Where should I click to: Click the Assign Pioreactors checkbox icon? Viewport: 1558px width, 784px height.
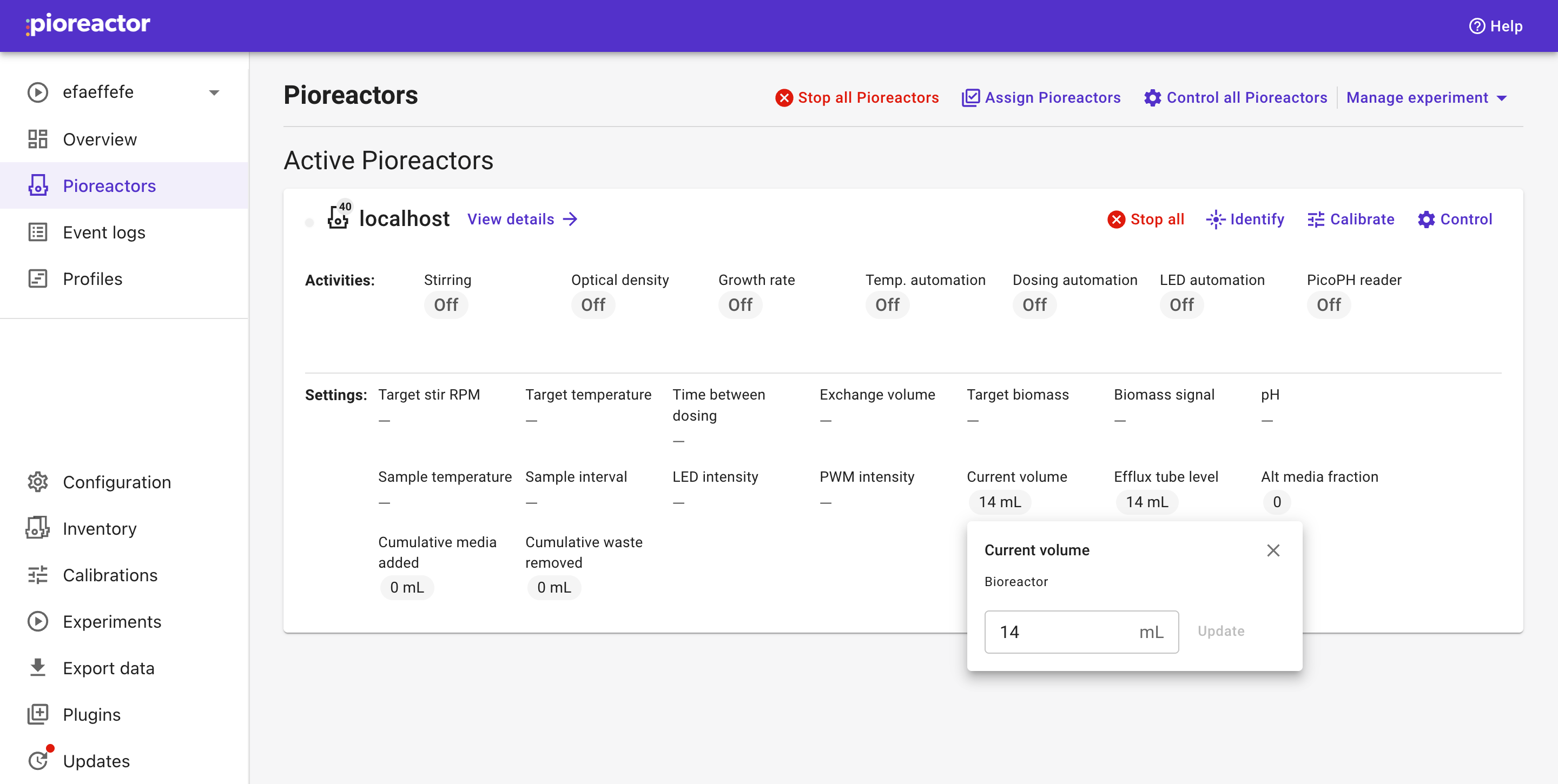(x=970, y=98)
